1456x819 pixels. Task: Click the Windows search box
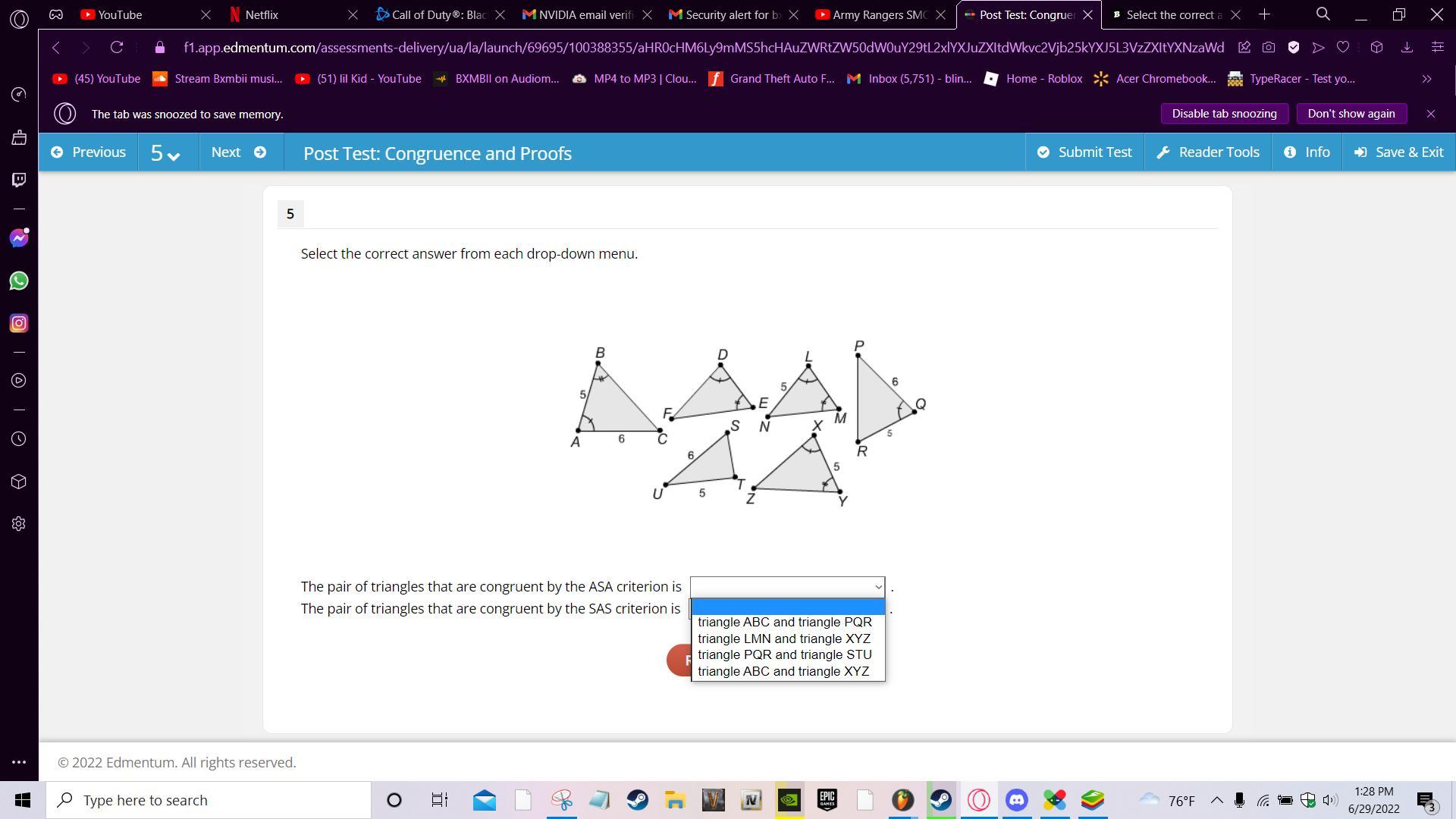(209, 800)
